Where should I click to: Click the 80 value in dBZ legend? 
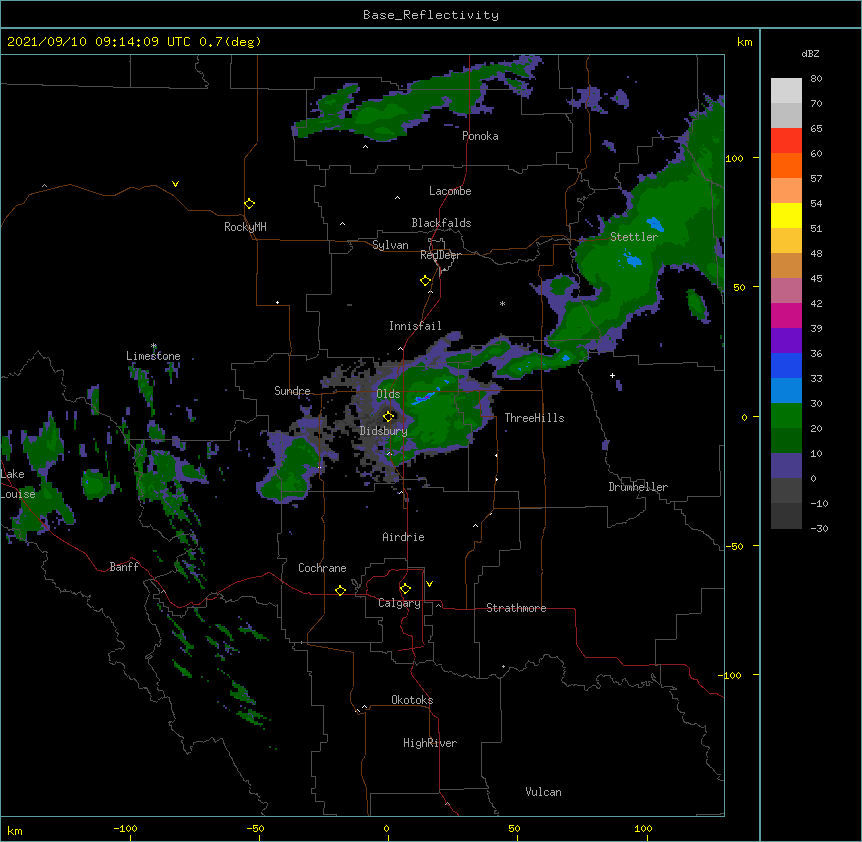pyautogui.click(x=816, y=79)
